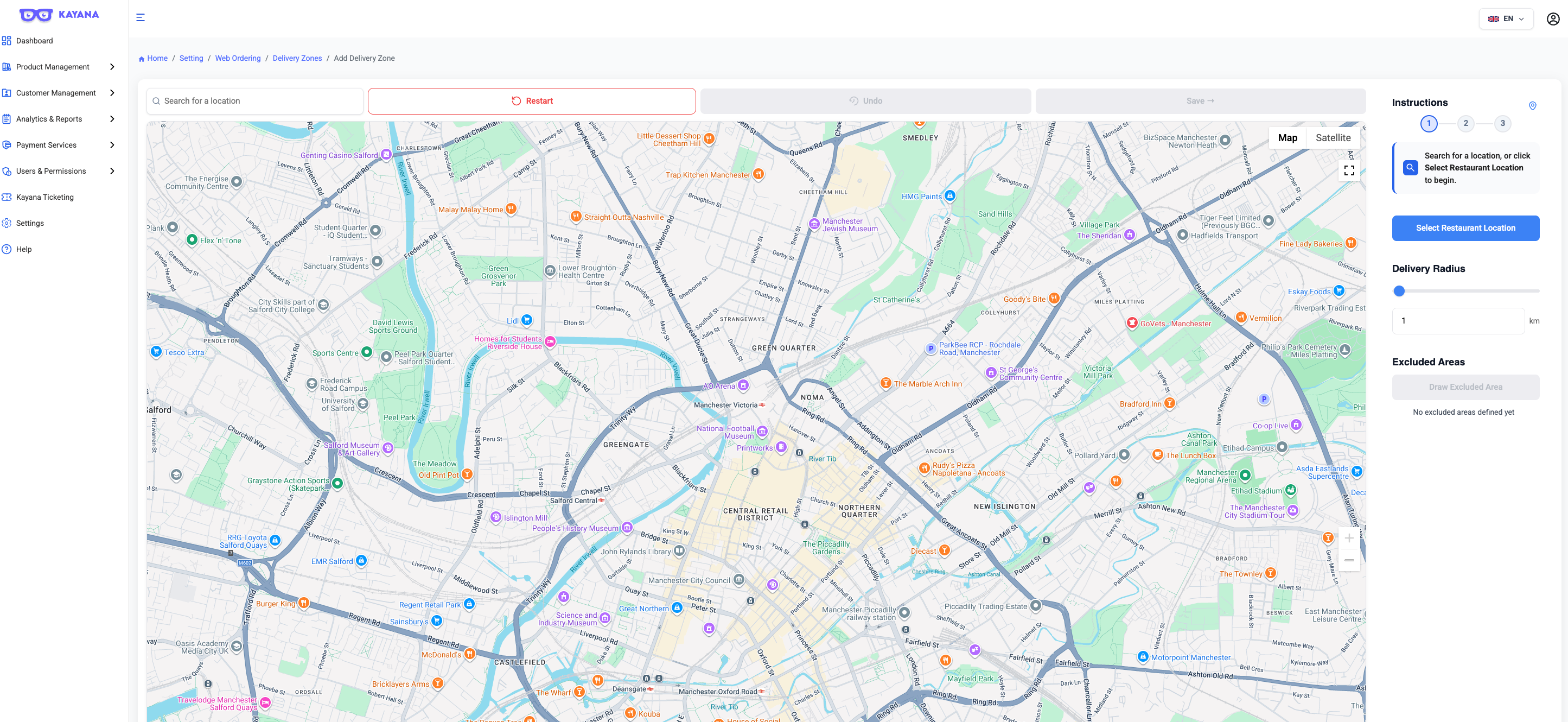This screenshot has height=722, width=1568.
Task: Open the Delivery Zones breadcrumb link
Action: coord(297,59)
